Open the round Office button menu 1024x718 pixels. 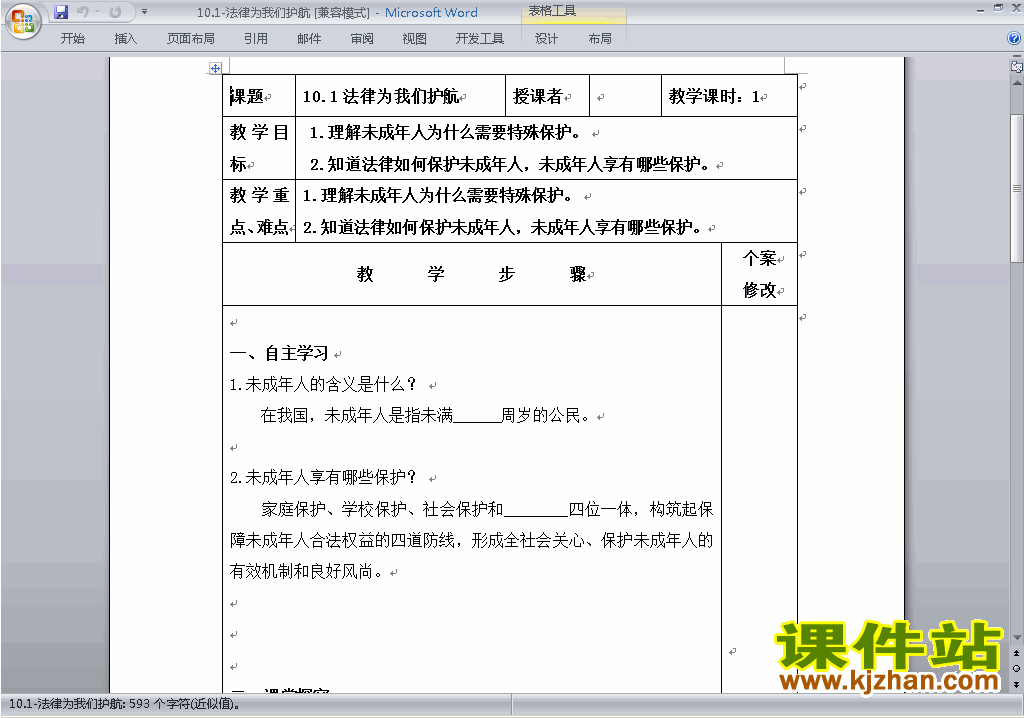click(24, 21)
